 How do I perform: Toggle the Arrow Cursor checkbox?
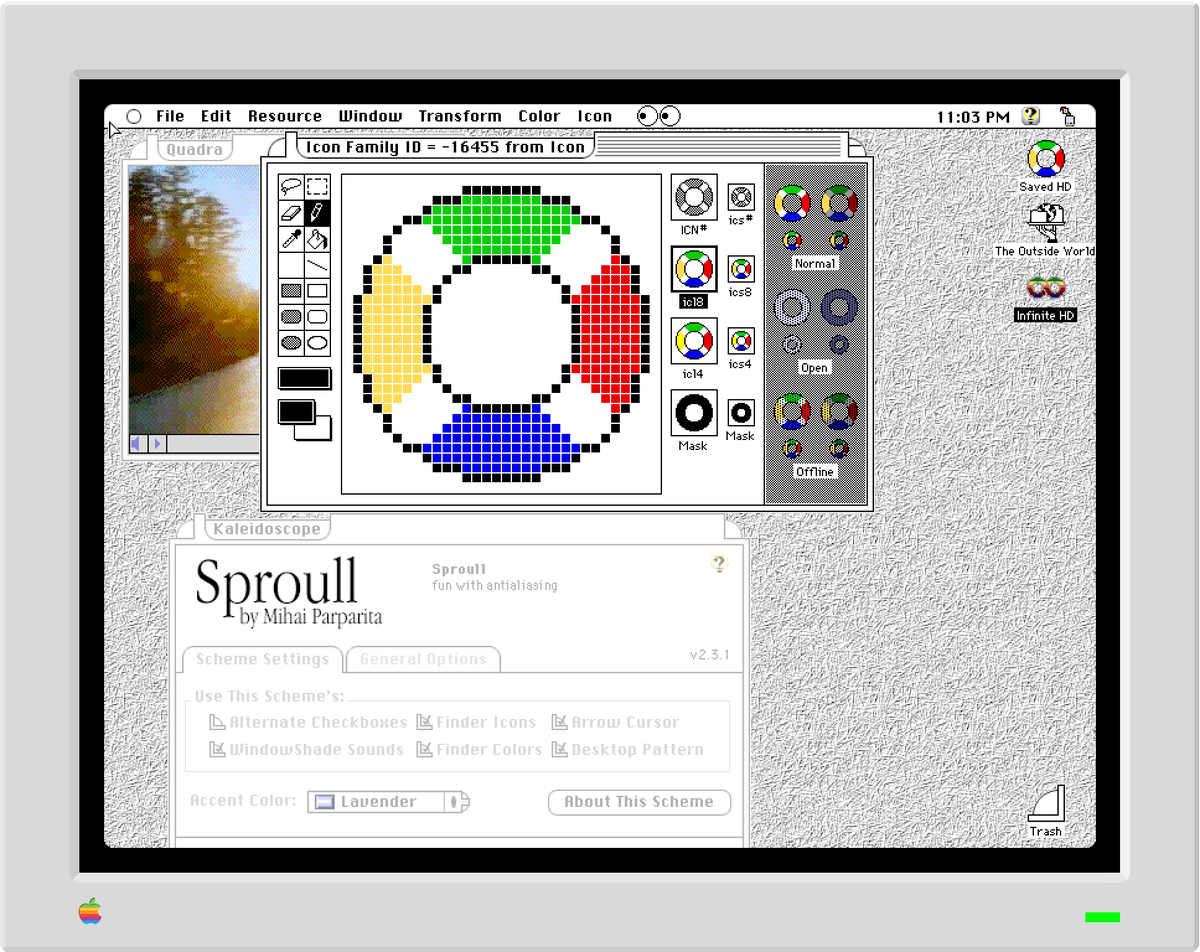pos(615,722)
